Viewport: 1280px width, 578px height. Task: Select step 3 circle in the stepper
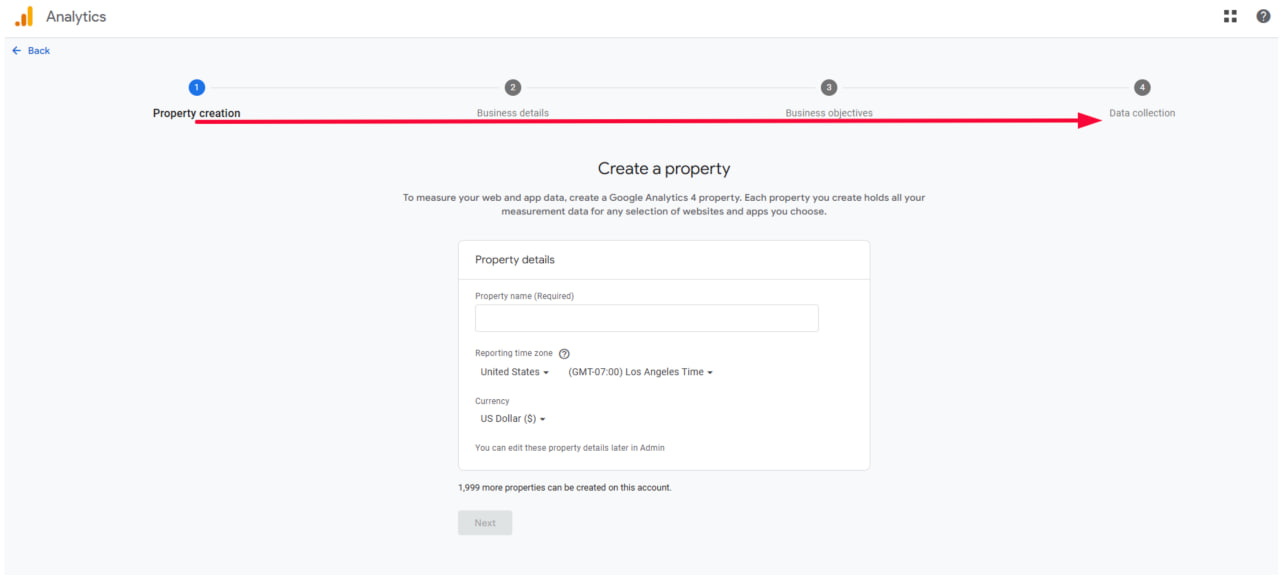(829, 88)
